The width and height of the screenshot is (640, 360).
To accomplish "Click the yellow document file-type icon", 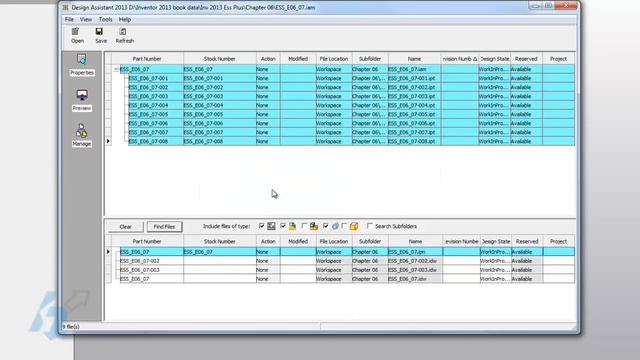I will 292,226.
